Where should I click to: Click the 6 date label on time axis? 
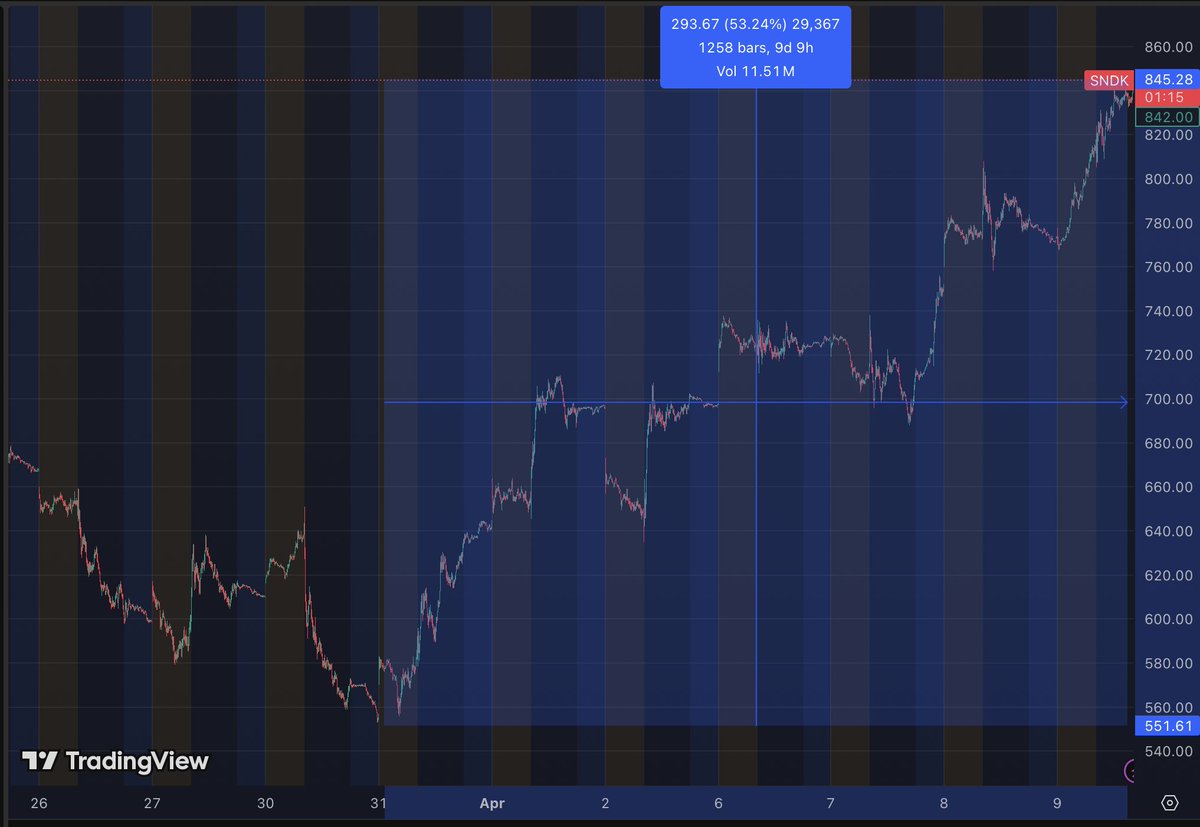718,803
